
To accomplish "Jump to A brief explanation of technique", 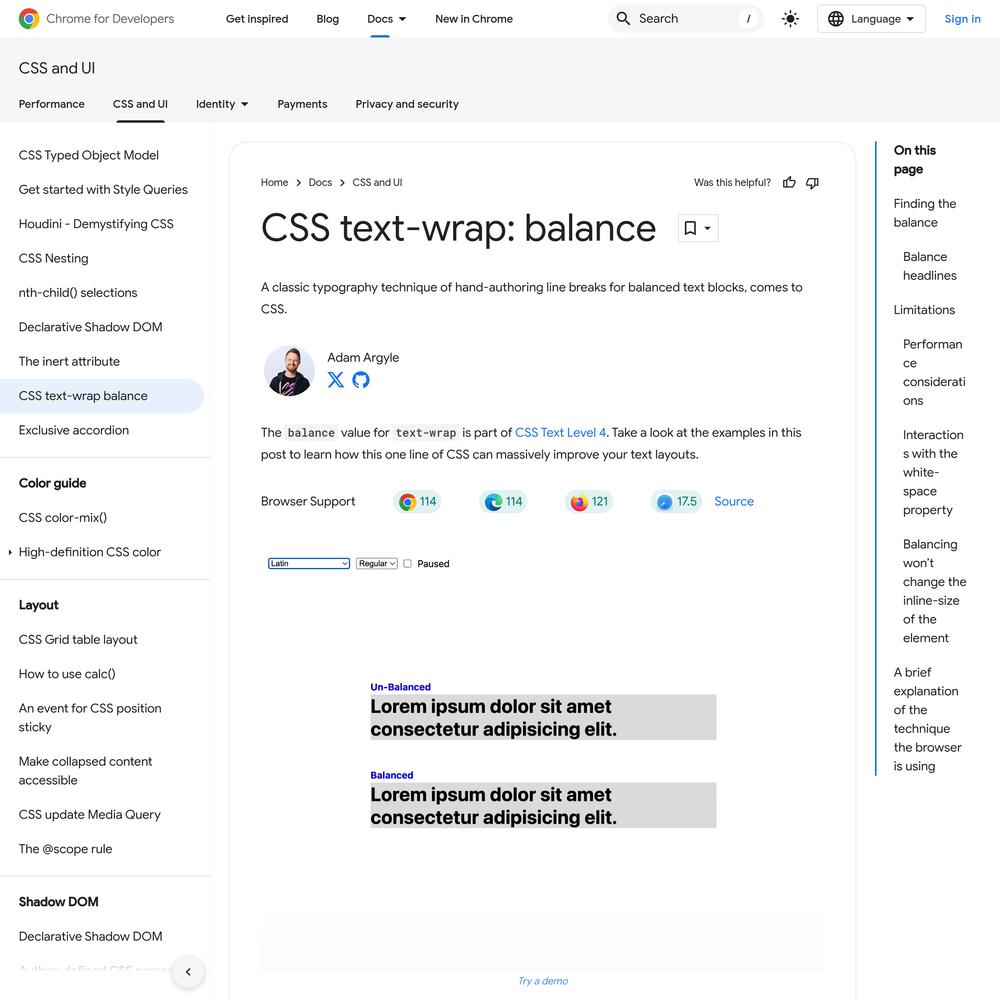I will click(927, 719).
